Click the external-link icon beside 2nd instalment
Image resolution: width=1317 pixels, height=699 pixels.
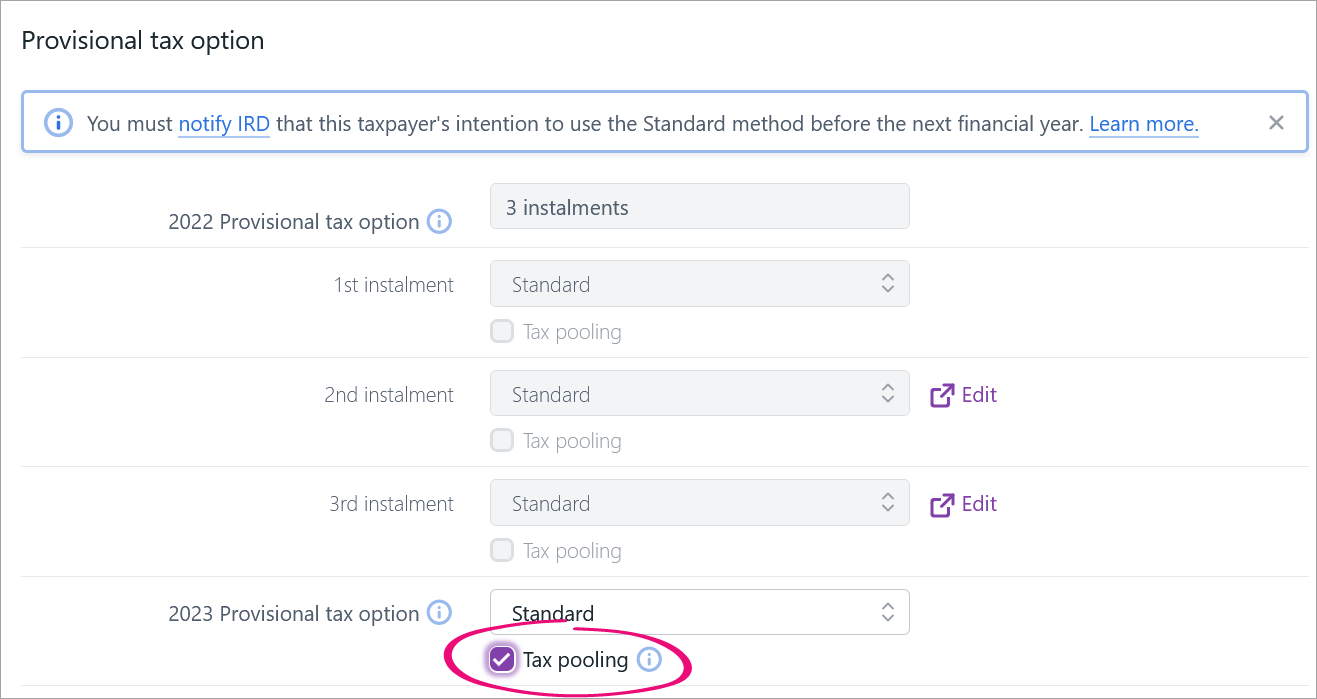942,395
